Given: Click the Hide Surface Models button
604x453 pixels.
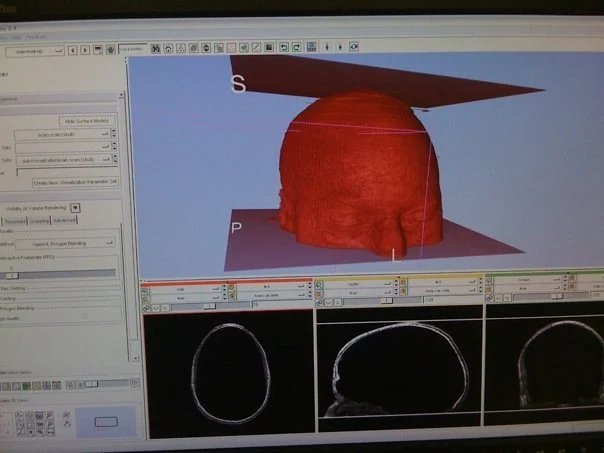Looking at the screenshot, I should 87,121.
